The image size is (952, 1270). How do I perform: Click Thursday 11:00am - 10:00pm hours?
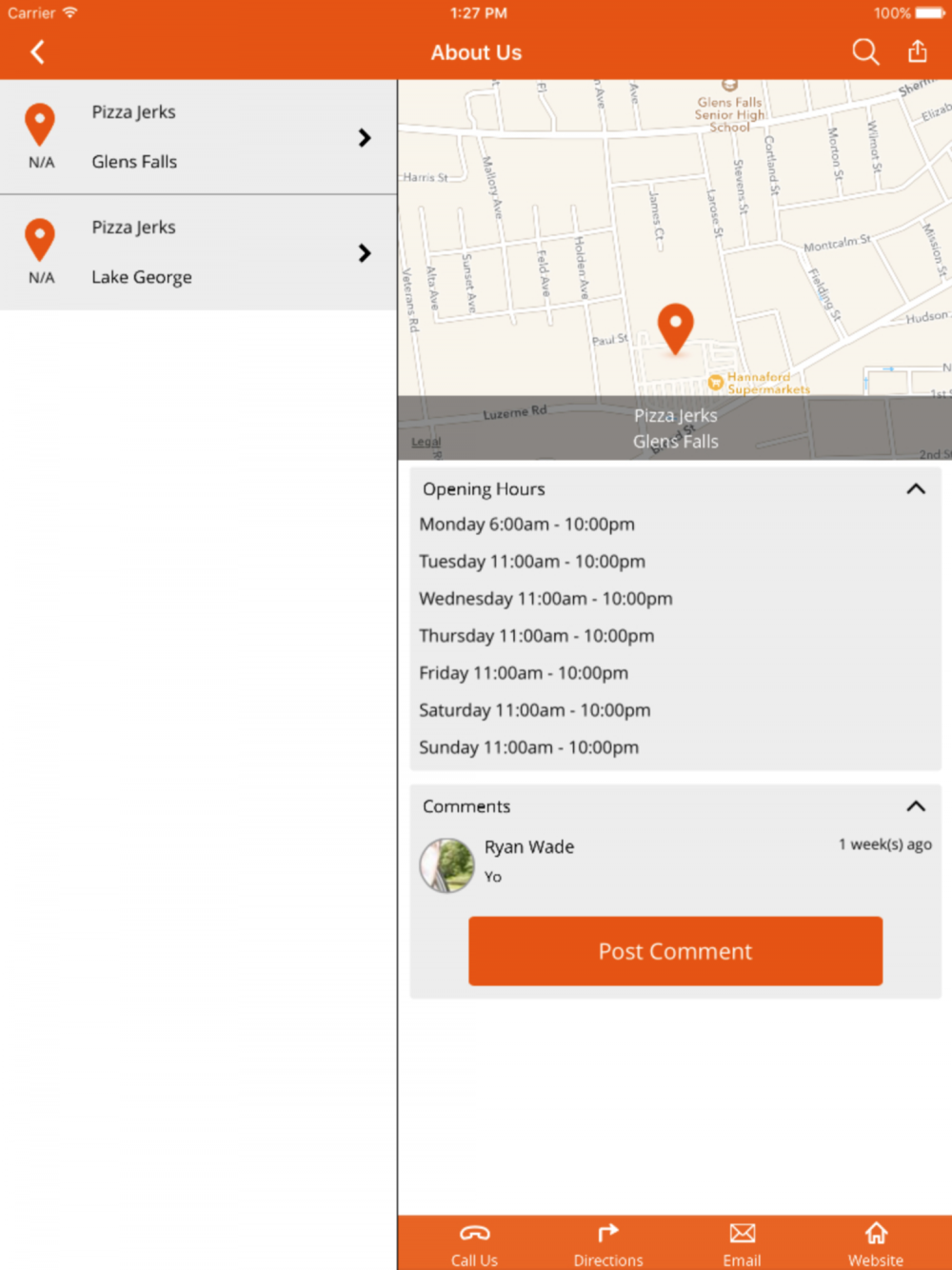537,636
